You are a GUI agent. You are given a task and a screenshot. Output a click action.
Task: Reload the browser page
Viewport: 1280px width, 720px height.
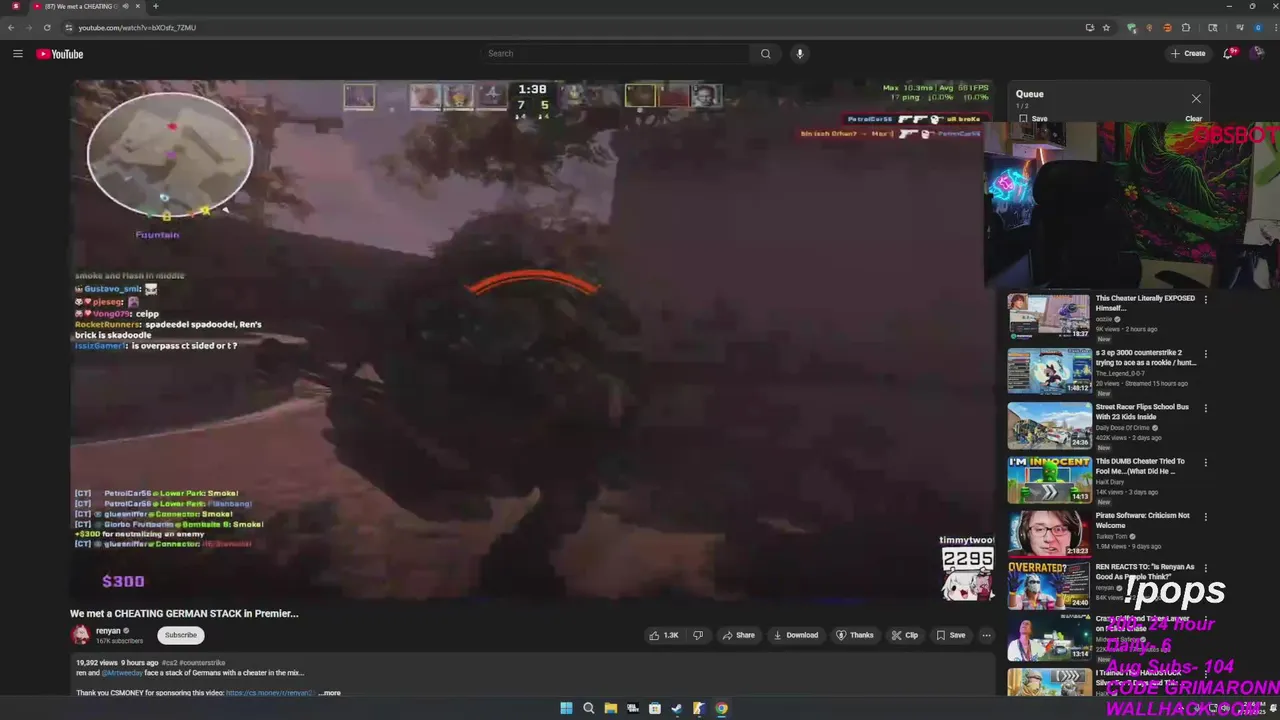pos(47,28)
